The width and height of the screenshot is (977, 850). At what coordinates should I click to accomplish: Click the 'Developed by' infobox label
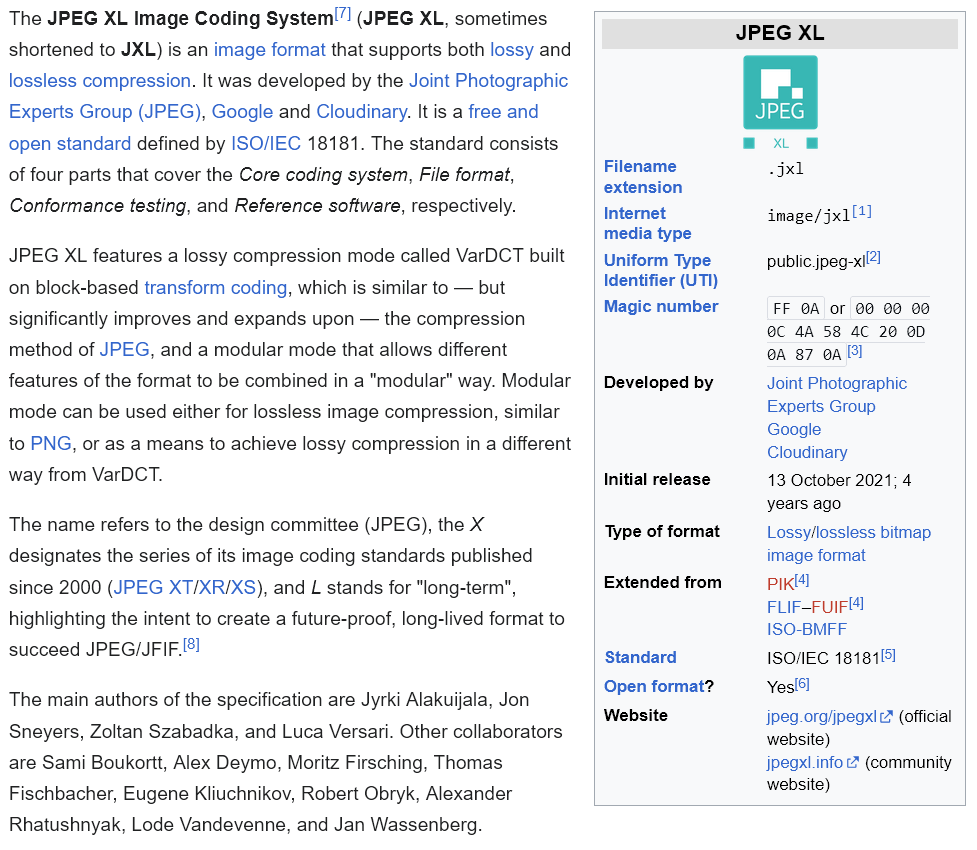658,382
